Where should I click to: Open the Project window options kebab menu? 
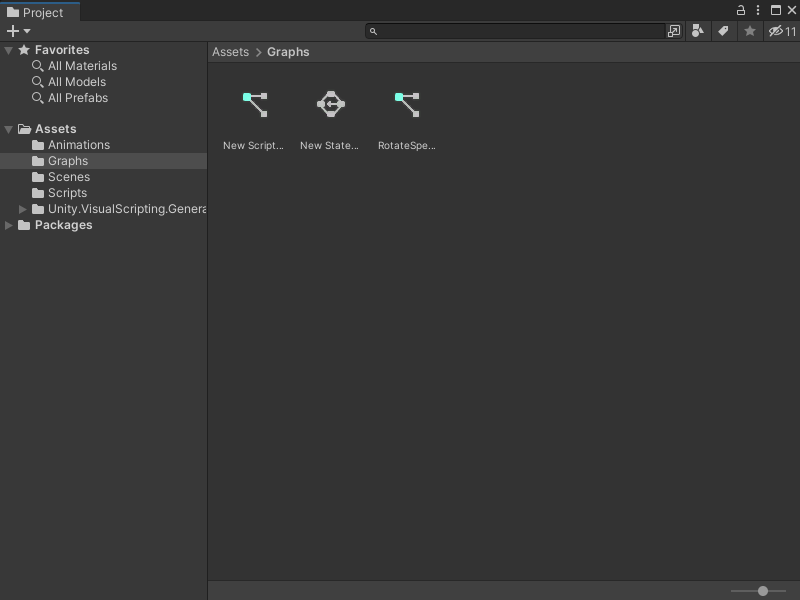[757, 8]
